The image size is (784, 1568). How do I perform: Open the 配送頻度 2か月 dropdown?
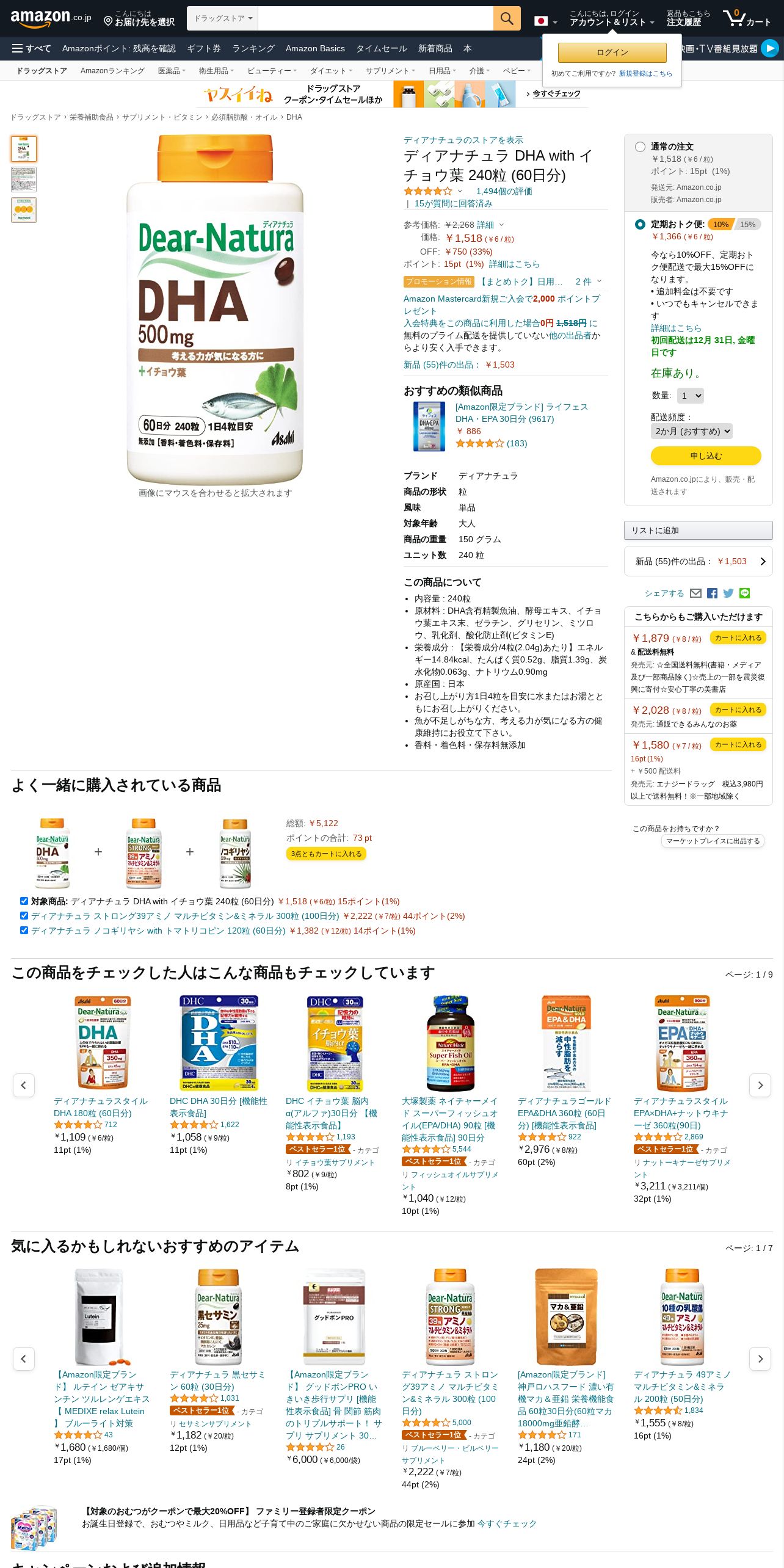pyautogui.click(x=691, y=431)
